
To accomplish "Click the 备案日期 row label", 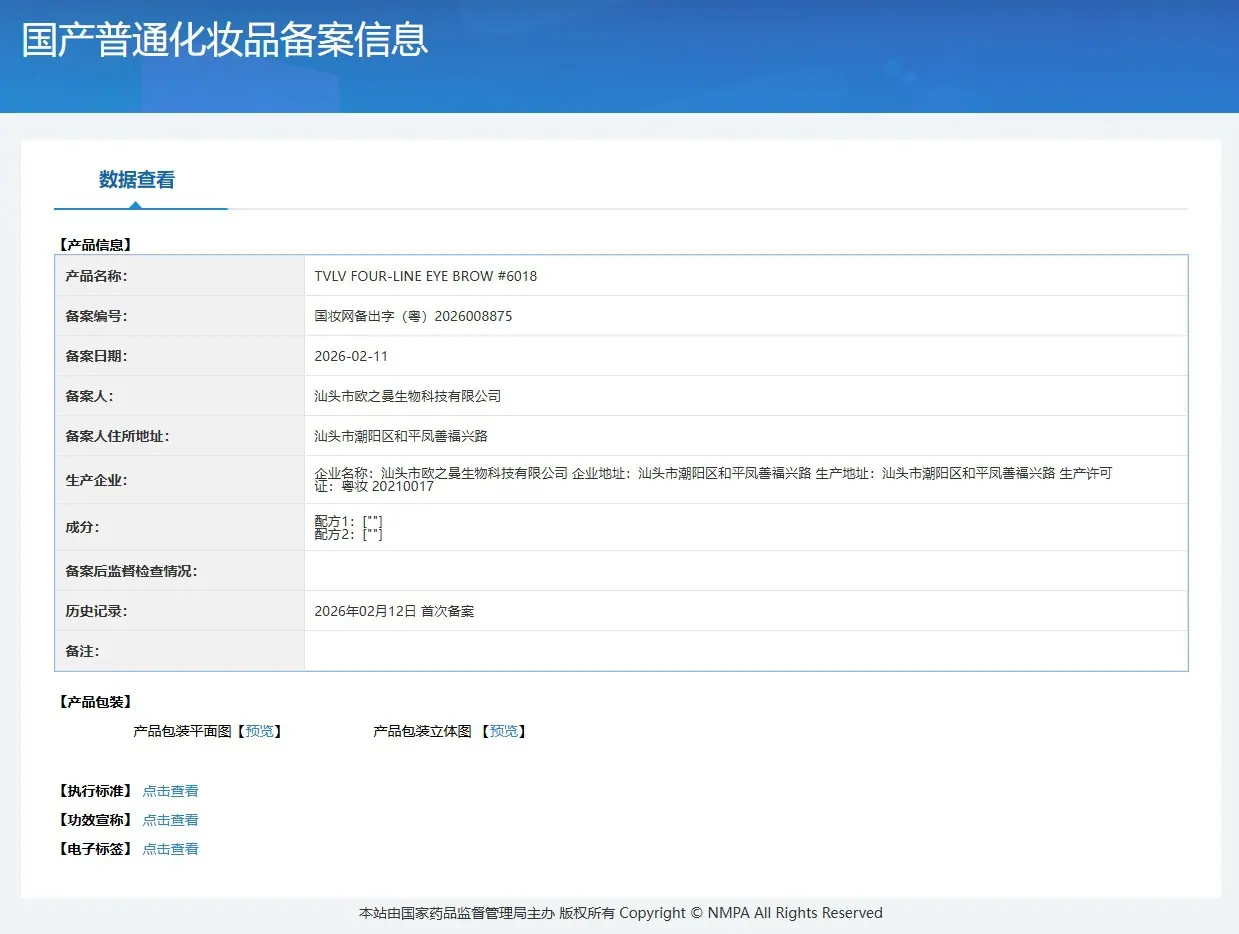I will 96,356.
